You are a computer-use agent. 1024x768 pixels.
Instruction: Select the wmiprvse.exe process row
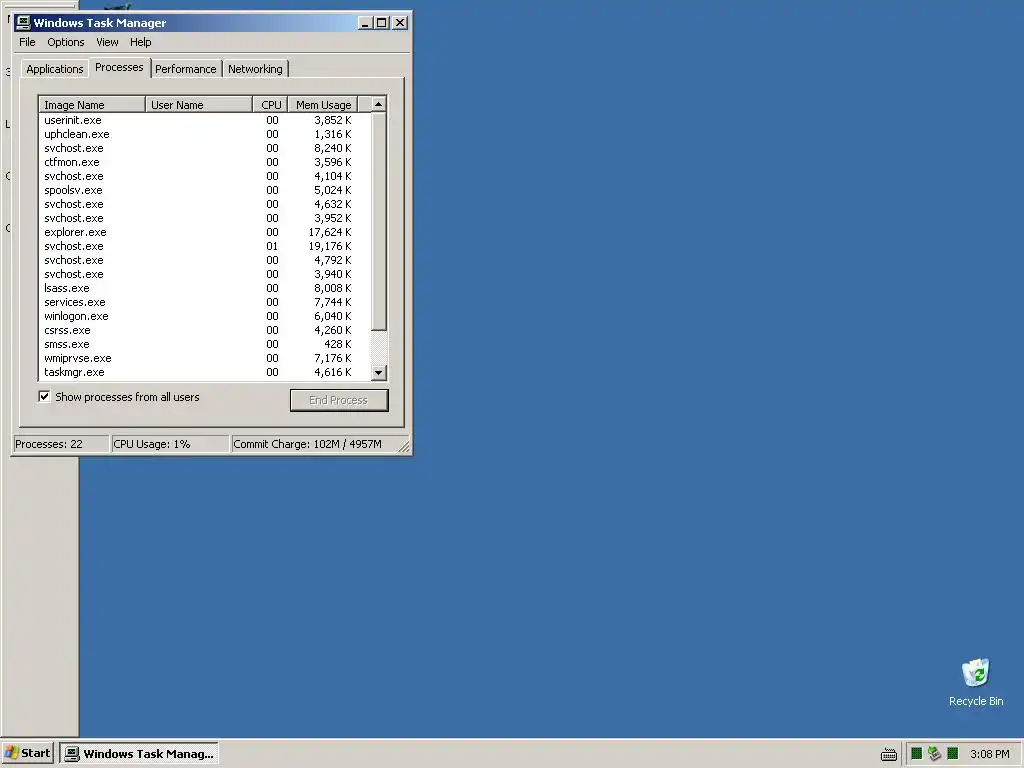(204, 359)
